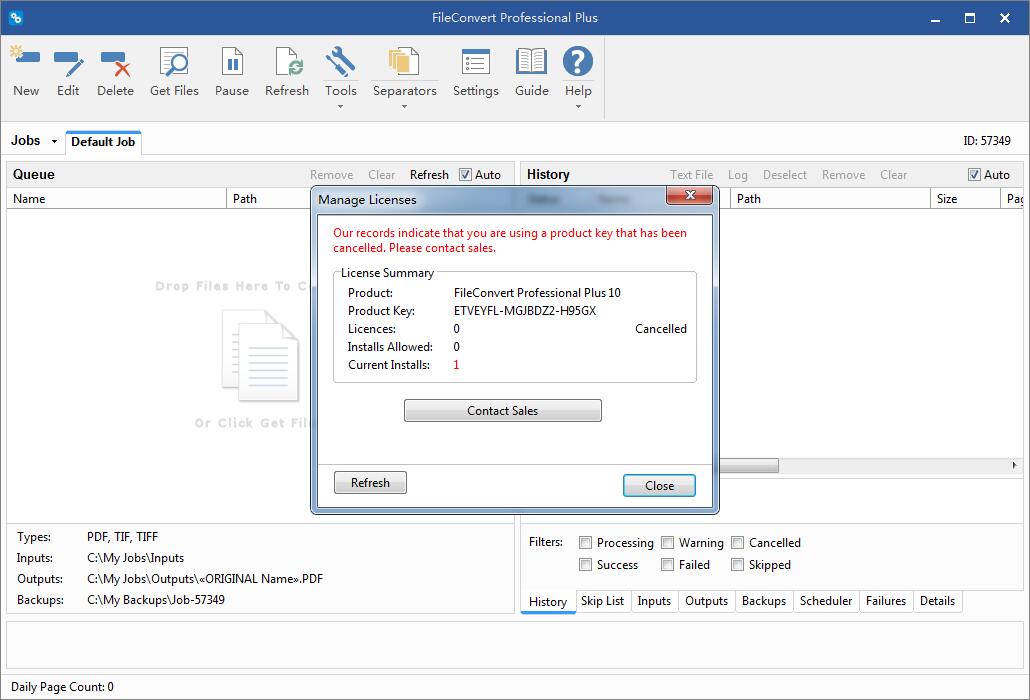The width and height of the screenshot is (1030, 700).
Task: Open Get Files
Action: (174, 70)
